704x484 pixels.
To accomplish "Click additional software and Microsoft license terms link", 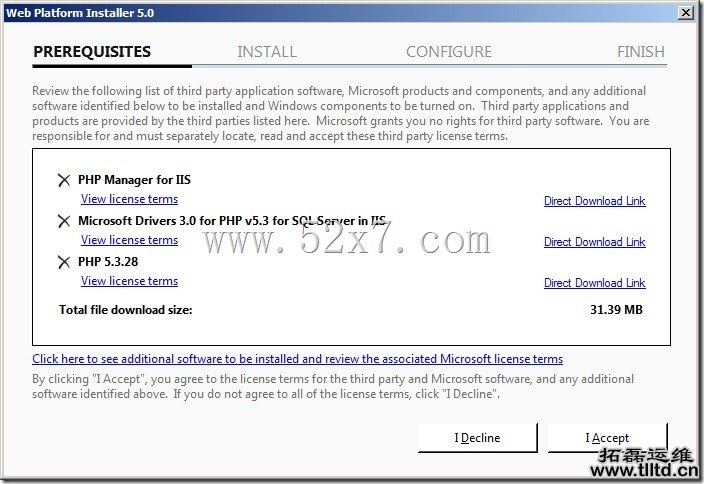I will click(x=297, y=359).
